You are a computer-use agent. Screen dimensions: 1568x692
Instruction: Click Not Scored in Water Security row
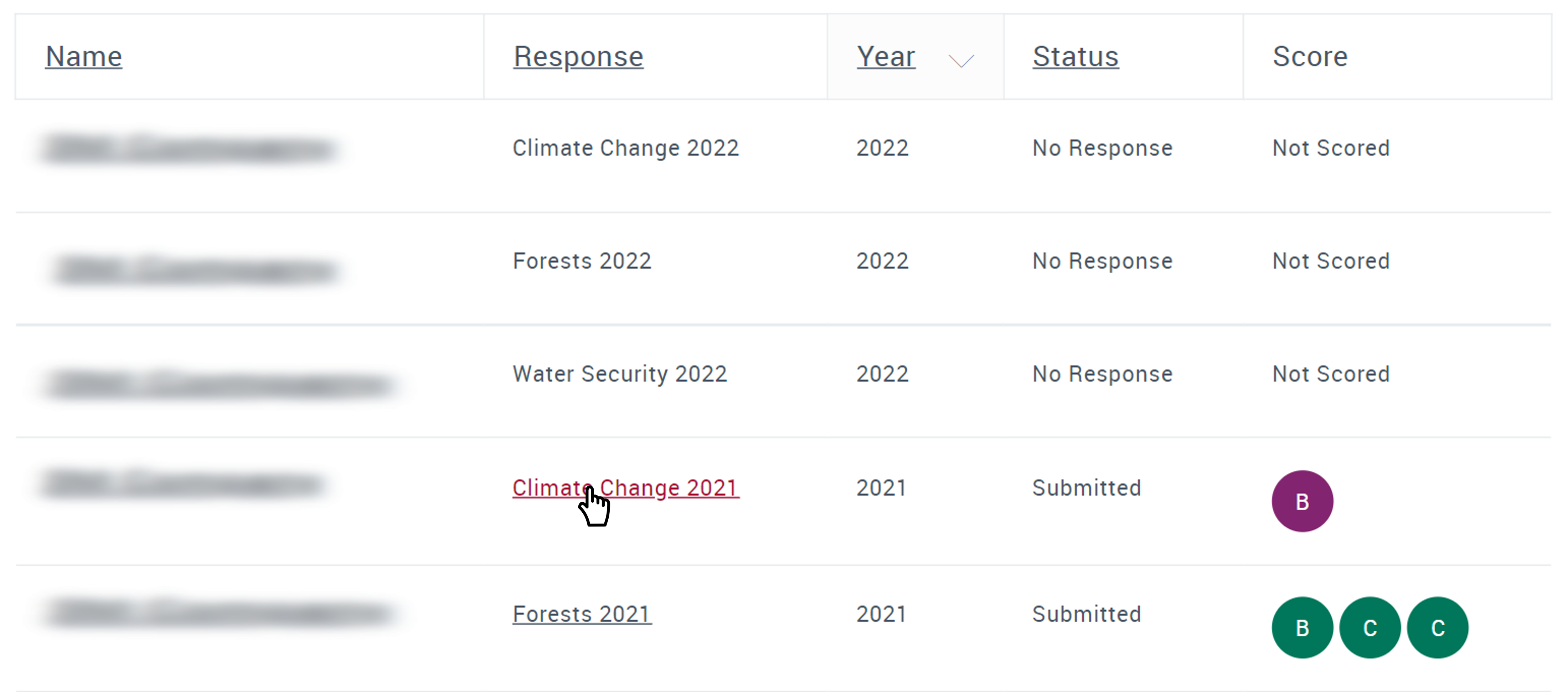[x=1331, y=374]
